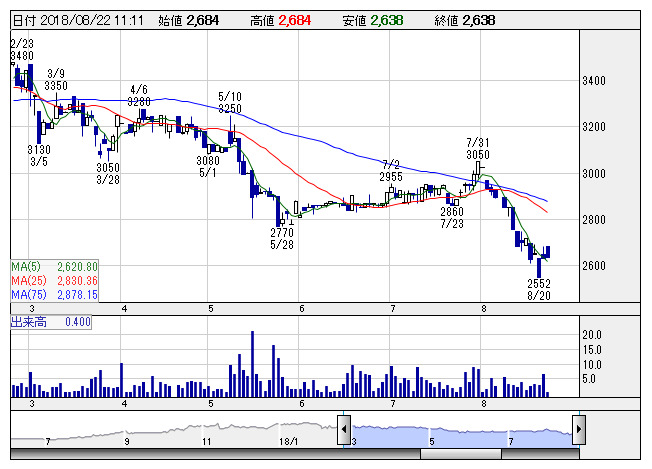Click the 10.0 volume axis label
This screenshot has width=652, height=469.
(592, 365)
